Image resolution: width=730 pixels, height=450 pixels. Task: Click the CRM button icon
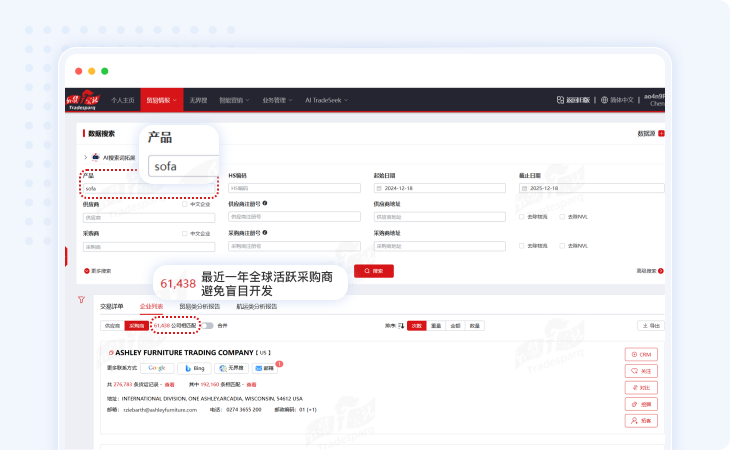click(641, 354)
